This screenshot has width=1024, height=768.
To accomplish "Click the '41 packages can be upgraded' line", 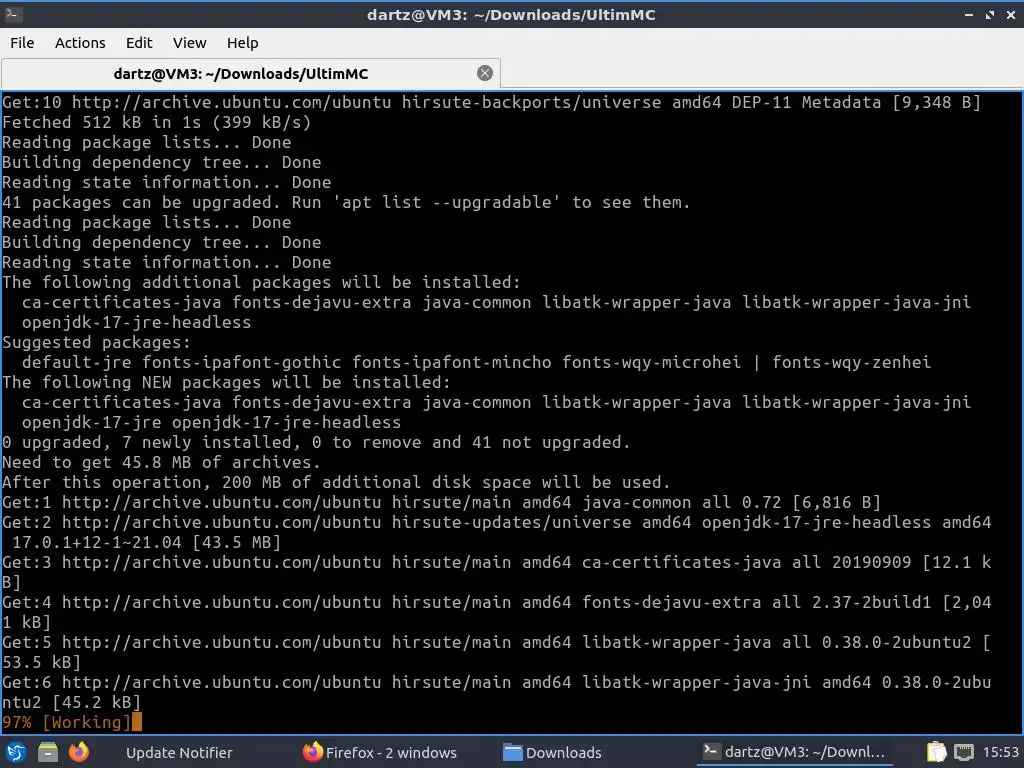I will click(346, 202).
